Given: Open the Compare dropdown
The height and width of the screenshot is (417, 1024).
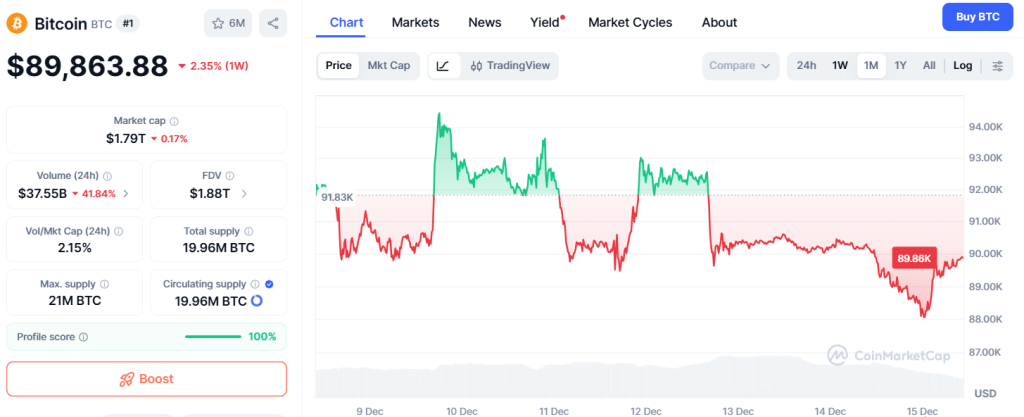Looking at the screenshot, I should tap(741, 66).
